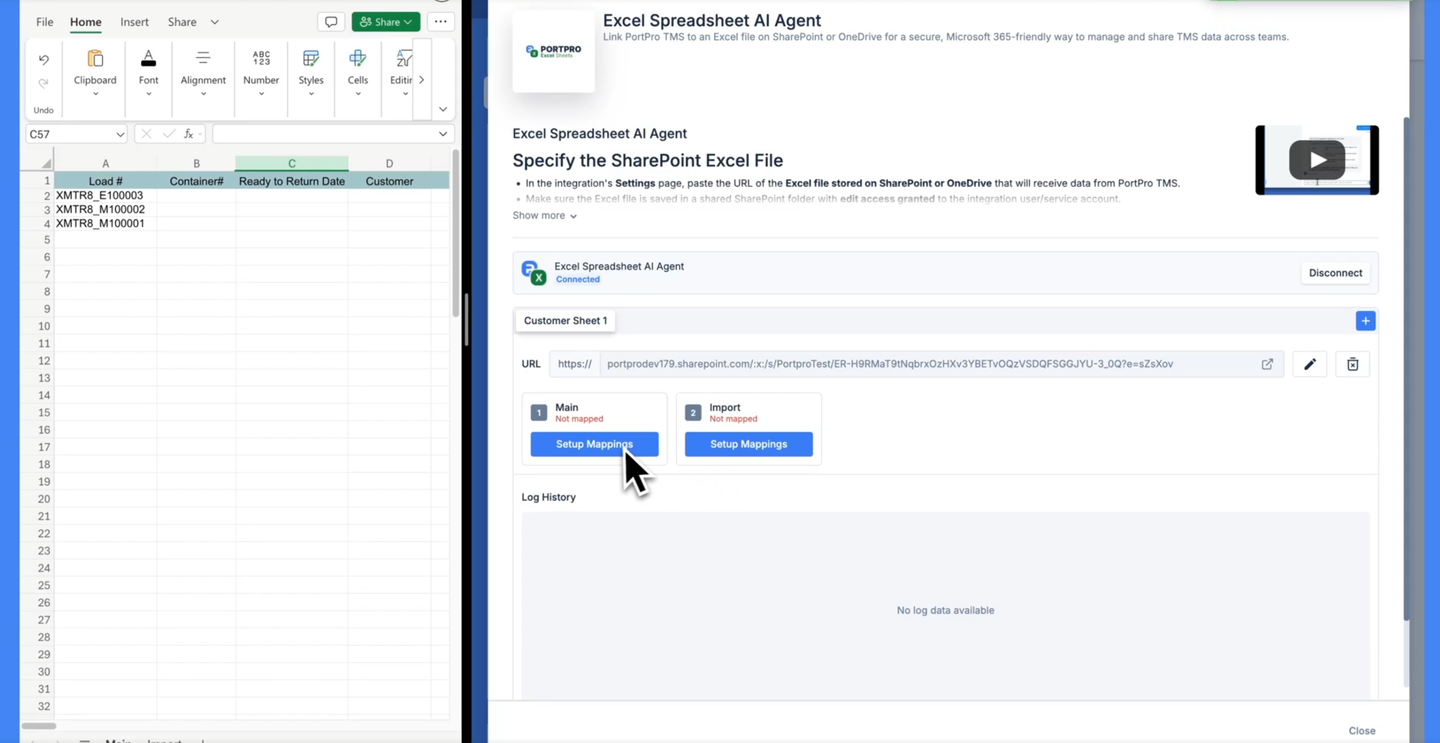Image resolution: width=1440 pixels, height=743 pixels.
Task: Open the Cells group in ribbon
Action: tap(358, 73)
